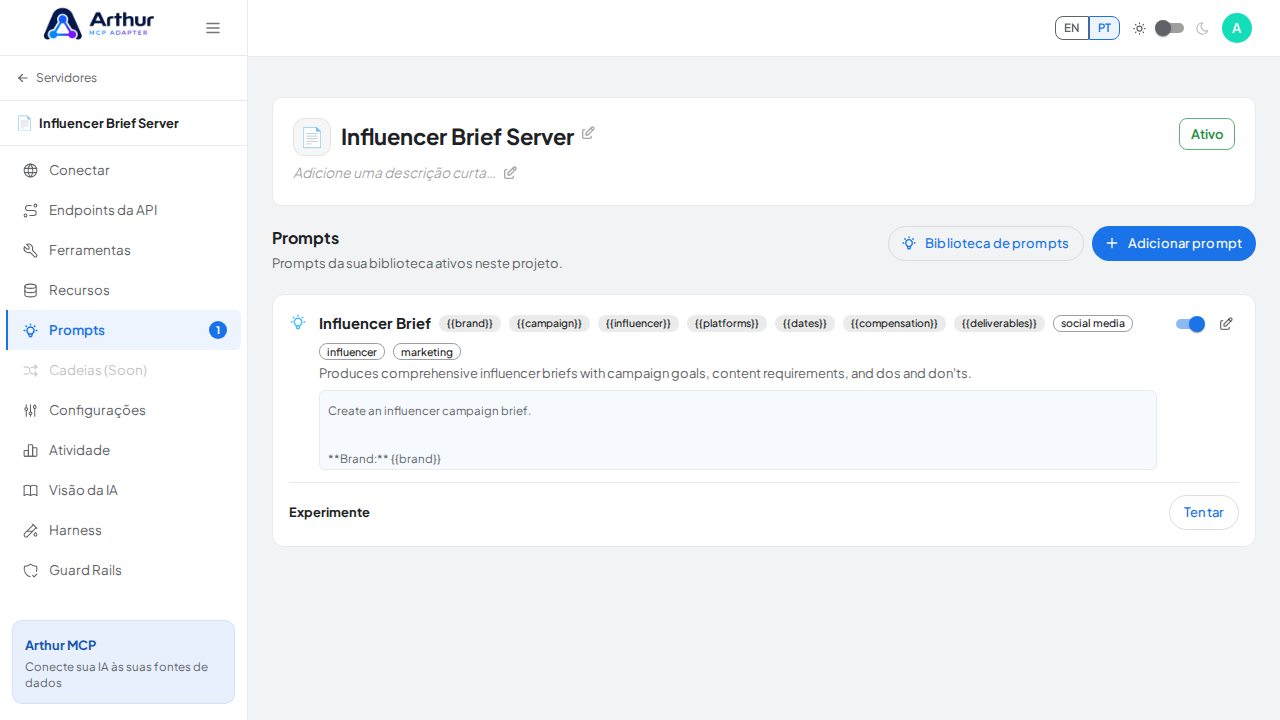Screen dimensions: 1280x720
Task: Click the Ferramentas wrench icon
Action: (30, 250)
